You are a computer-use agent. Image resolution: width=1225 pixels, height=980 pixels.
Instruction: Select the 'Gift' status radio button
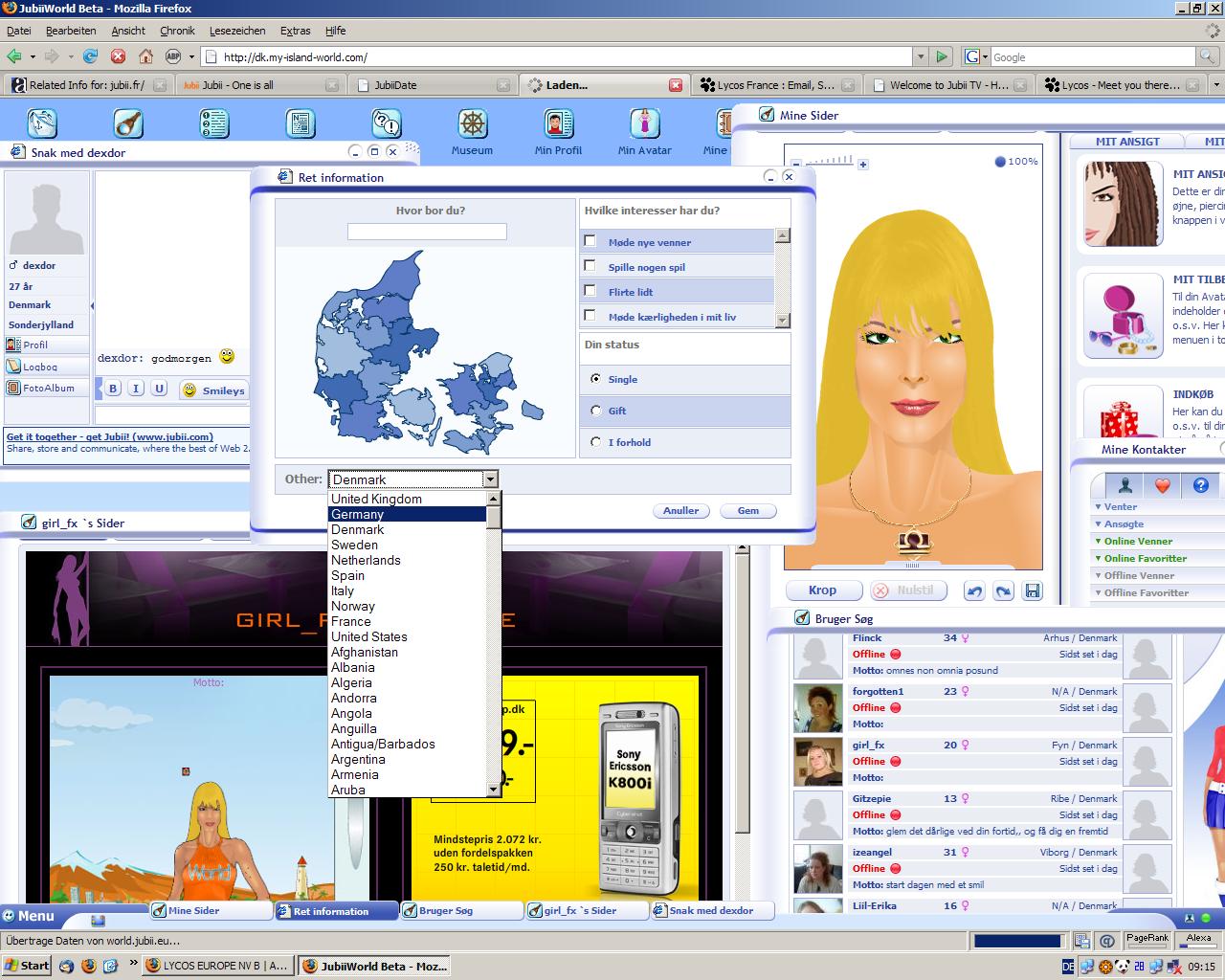[x=596, y=411]
